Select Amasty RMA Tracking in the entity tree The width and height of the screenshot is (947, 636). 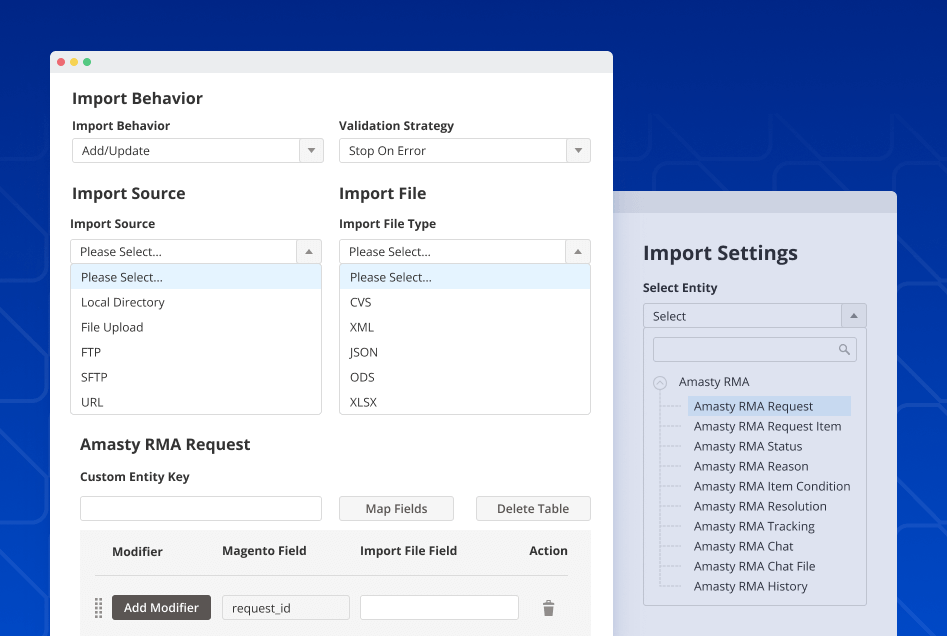[753, 526]
